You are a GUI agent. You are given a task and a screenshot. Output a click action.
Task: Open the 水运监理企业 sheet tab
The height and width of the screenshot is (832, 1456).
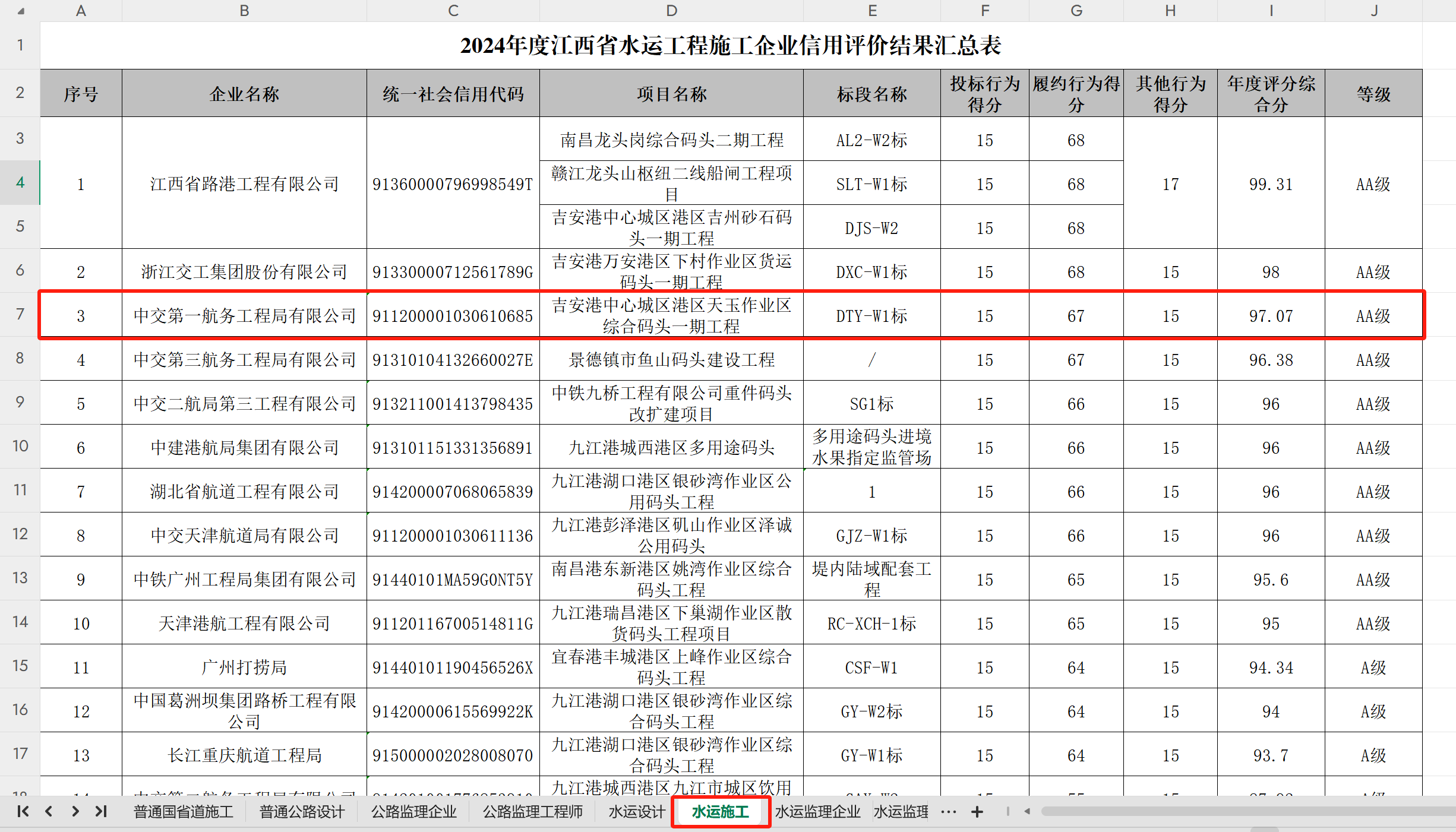pos(817,812)
